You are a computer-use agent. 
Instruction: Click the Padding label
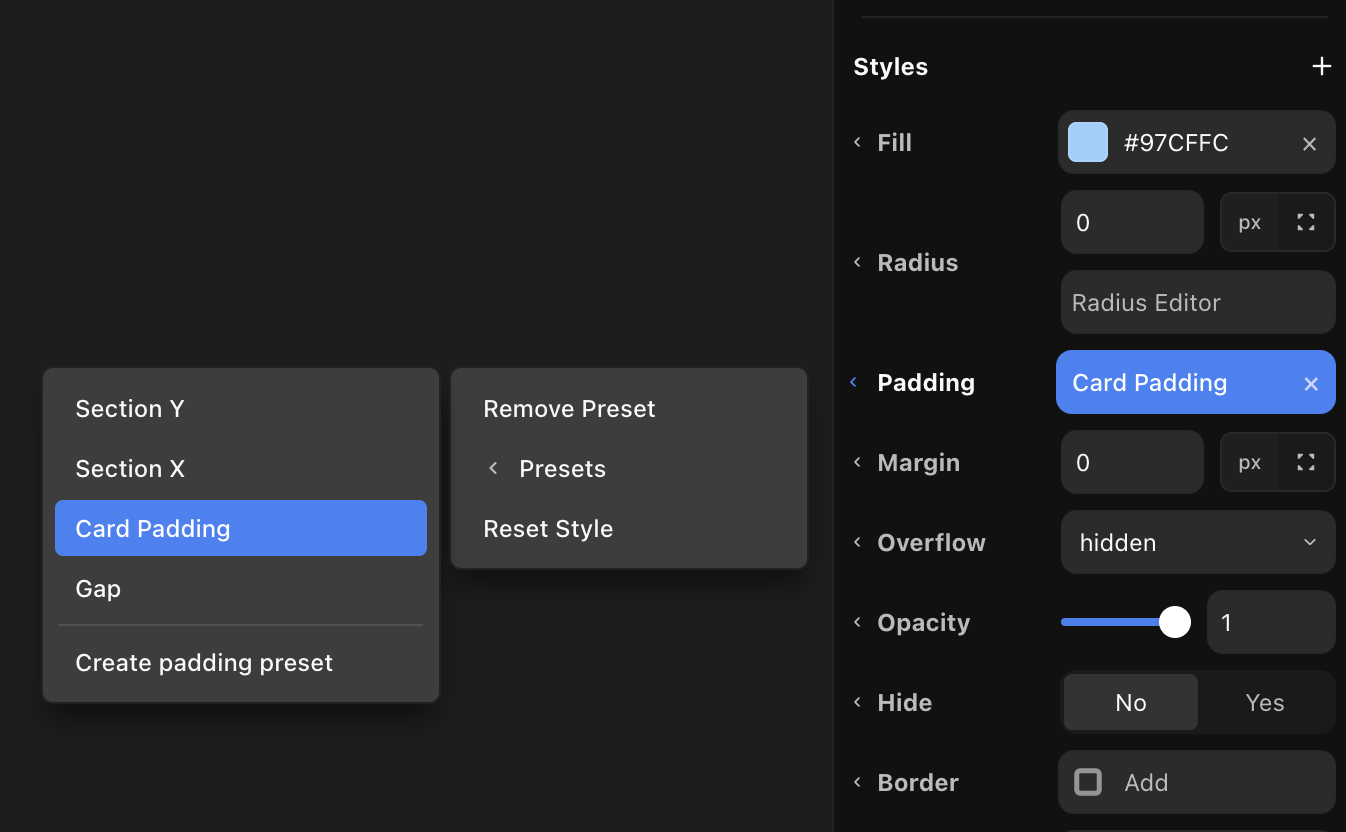[926, 383]
